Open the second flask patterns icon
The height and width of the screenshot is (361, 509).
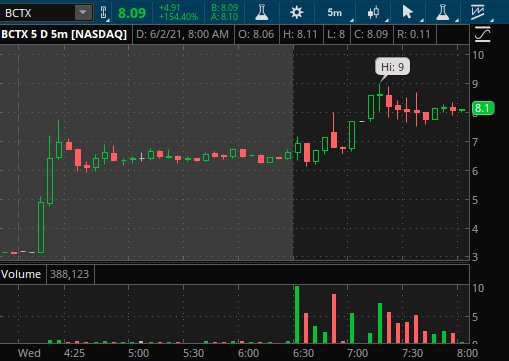point(443,13)
